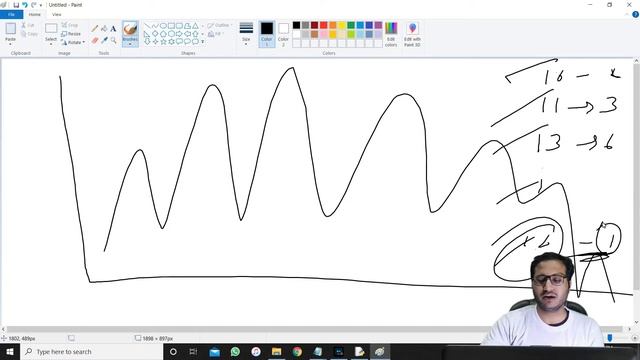Click the Resize button

pos(71,34)
